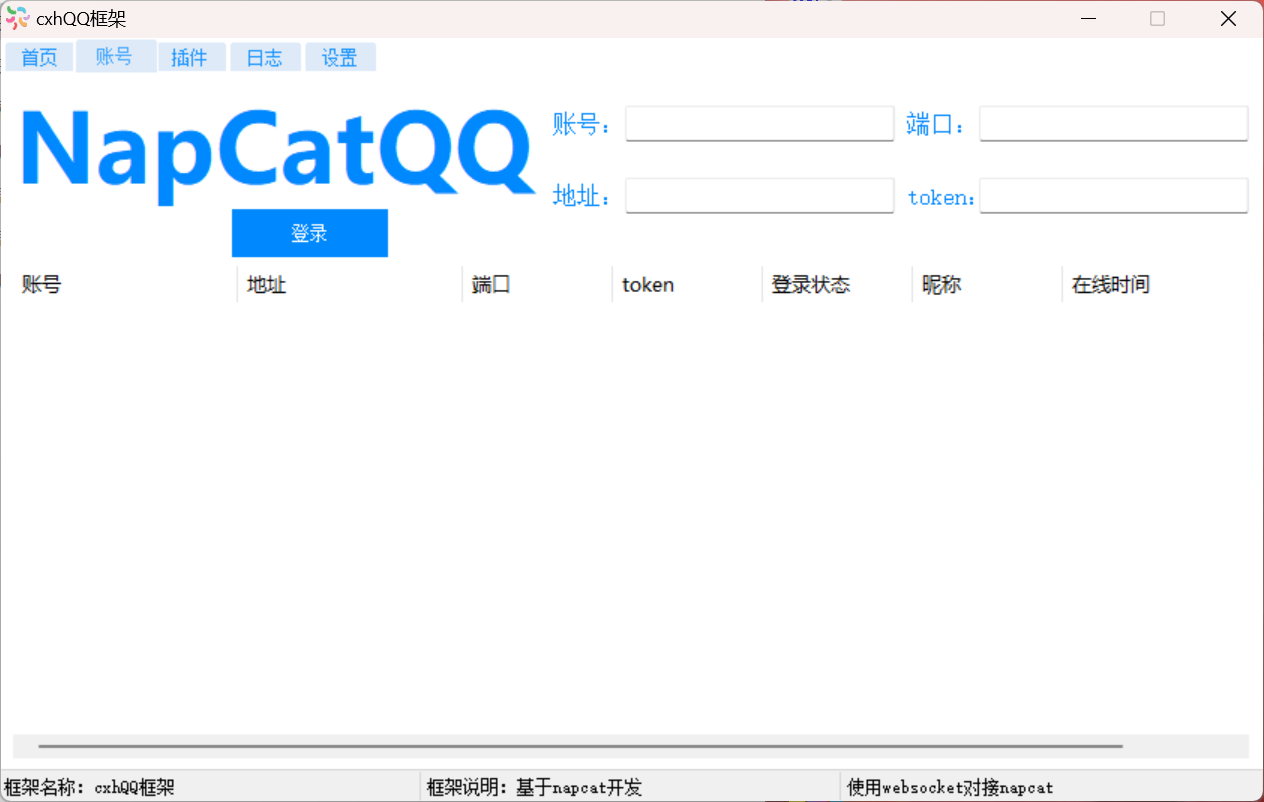This screenshot has width=1264, height=802.
Task: Click the horizontal scrollbar under the table
Action: 580,746
